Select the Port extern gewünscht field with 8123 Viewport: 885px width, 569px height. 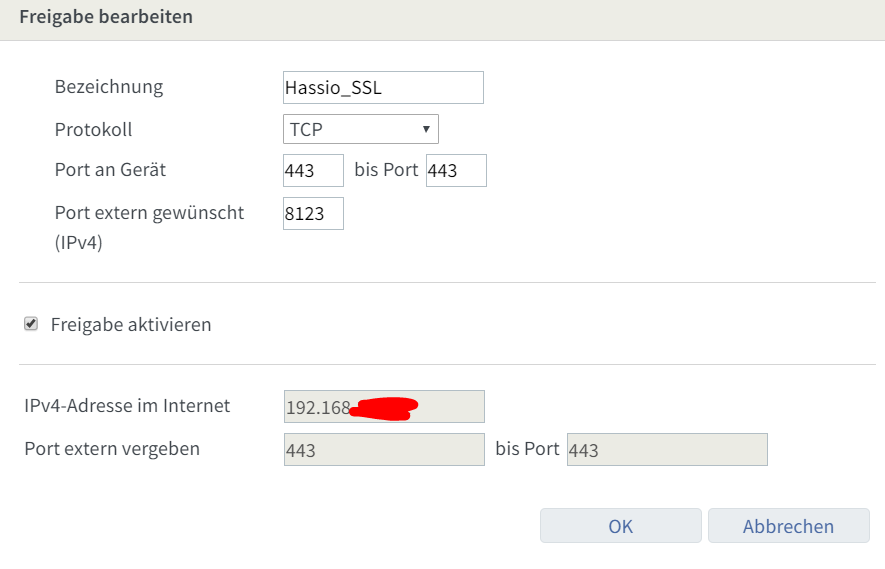coord(313,214)
